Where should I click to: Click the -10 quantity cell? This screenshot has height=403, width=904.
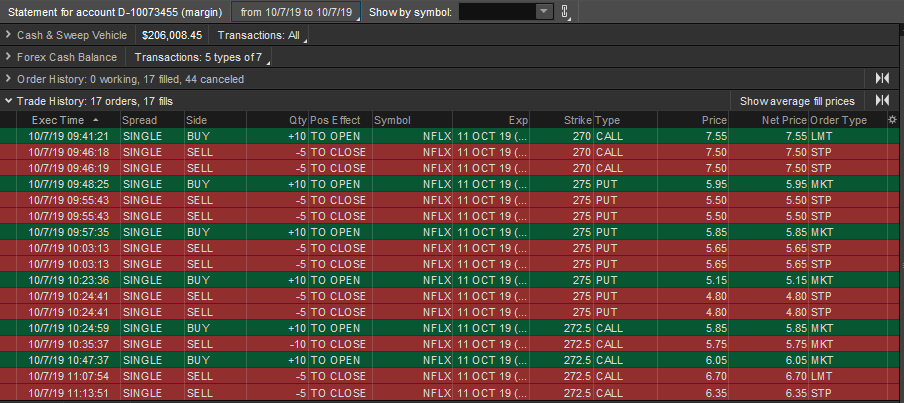277,344
